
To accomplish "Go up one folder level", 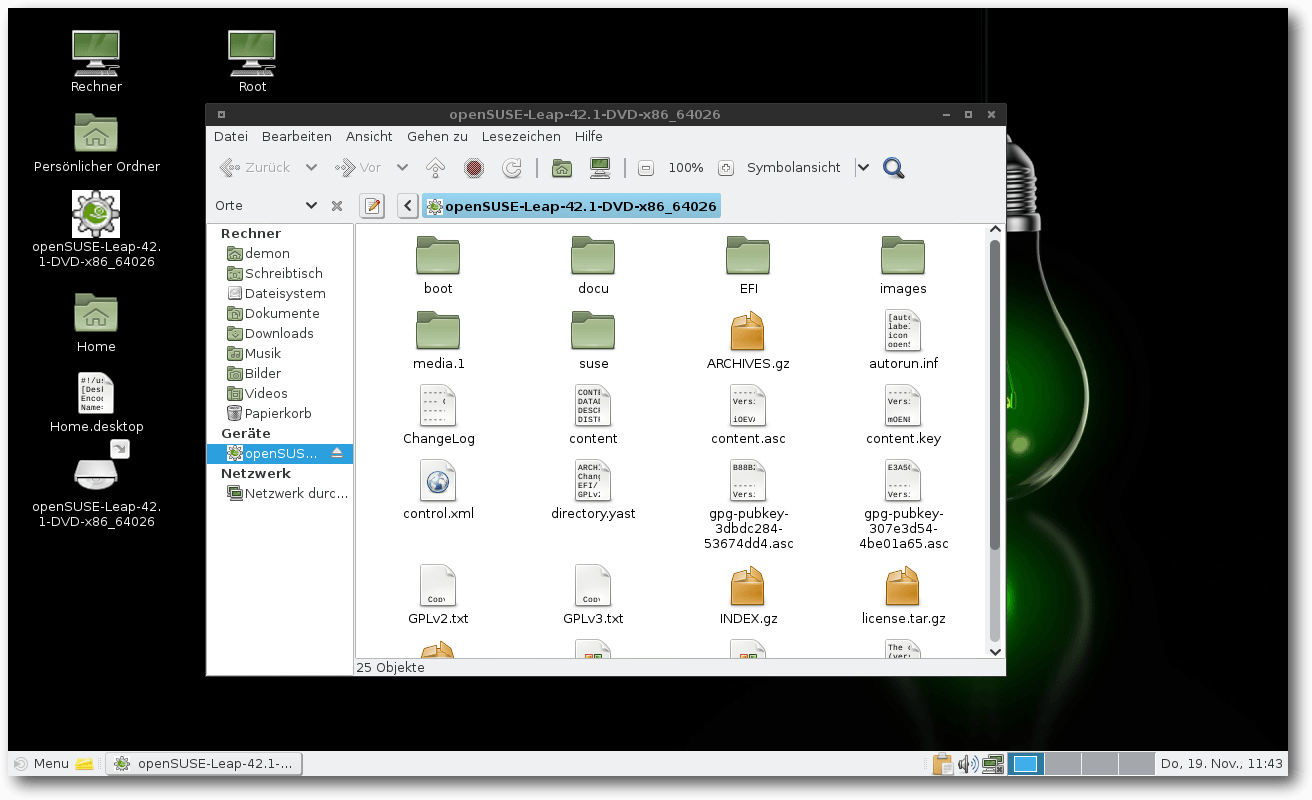I will (435, 168).
